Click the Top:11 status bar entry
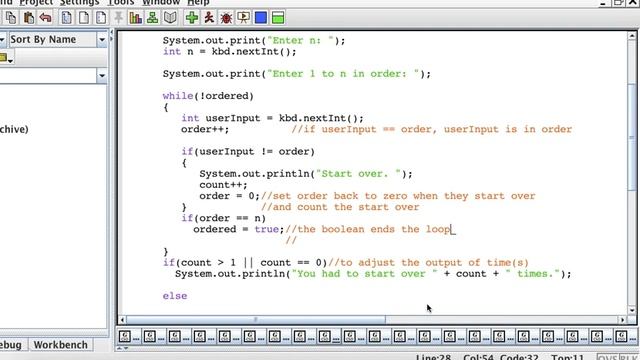Screen dimensions: 640x360 click(x=567, y=358)
